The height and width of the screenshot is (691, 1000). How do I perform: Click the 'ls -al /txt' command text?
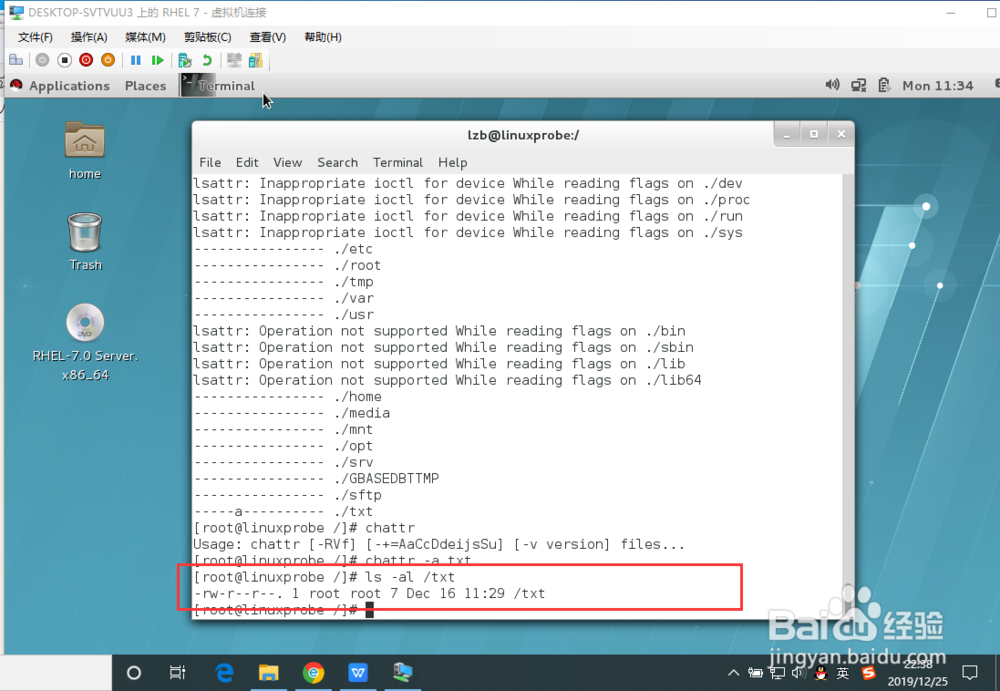[x=409, y=577]
